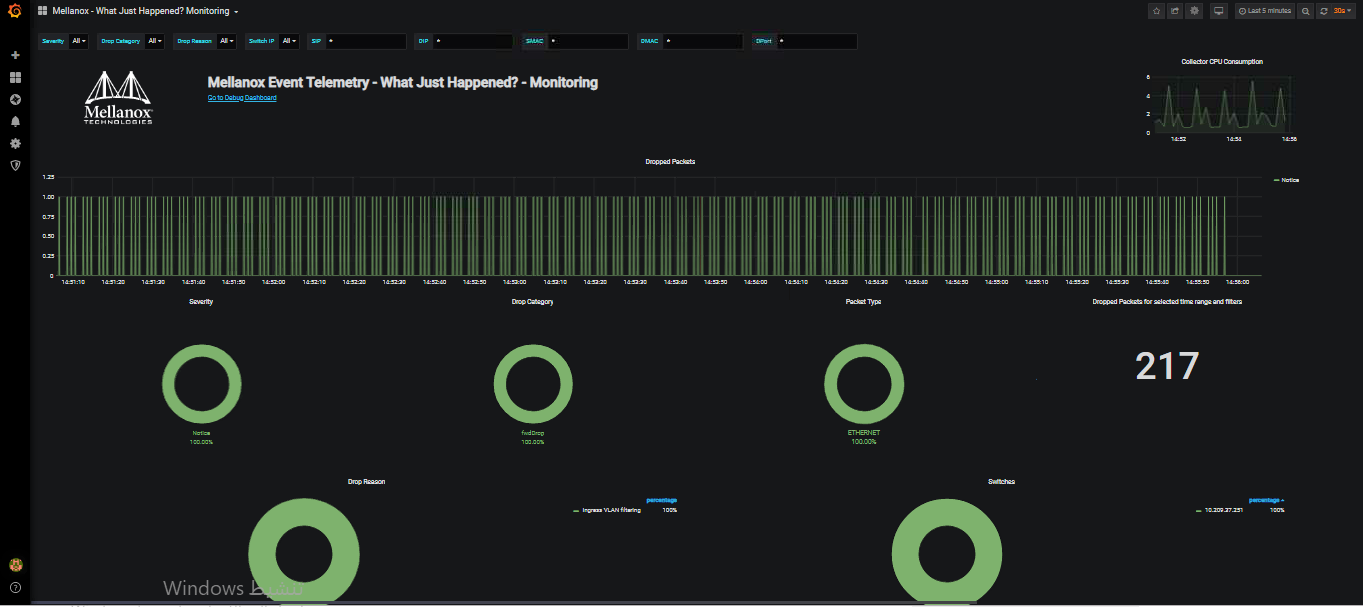The image size is (1363, 607).
Task: Expand the Switch IP filter dropdown
Action: (x=289, y=41)
